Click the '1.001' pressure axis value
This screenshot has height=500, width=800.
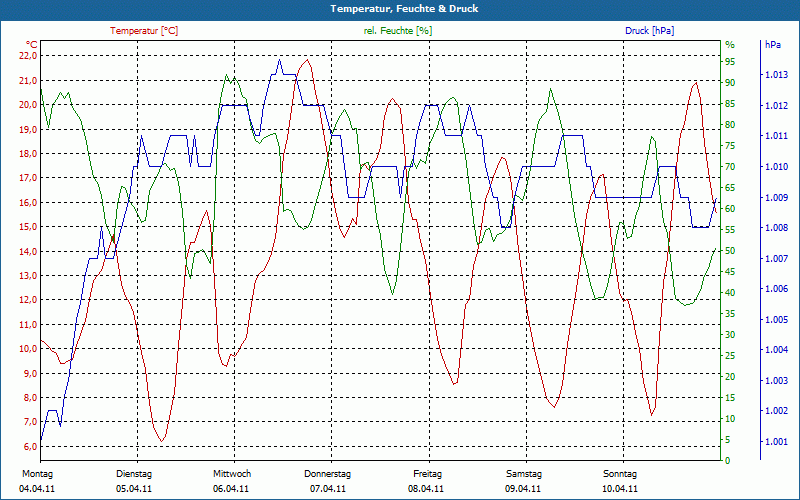(776, 442)
